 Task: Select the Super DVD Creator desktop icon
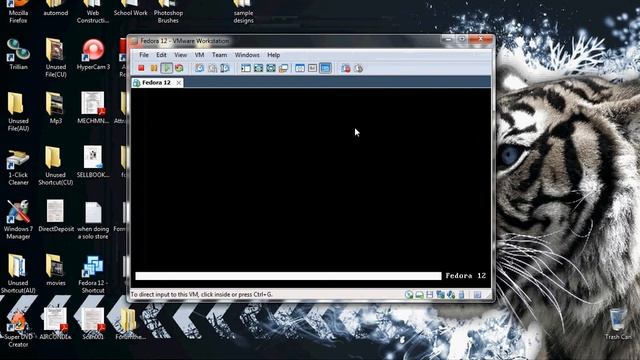coord(18,329)
